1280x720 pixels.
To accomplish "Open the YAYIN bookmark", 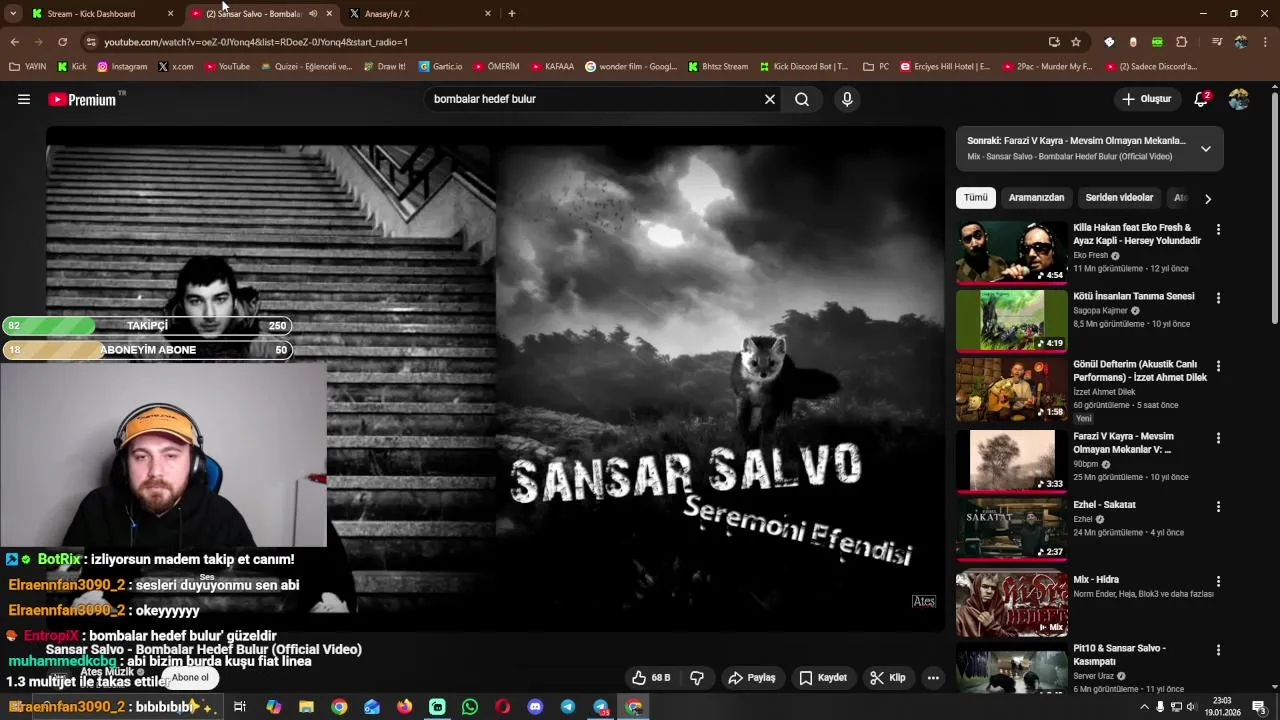I will click(x=28, y=67).
